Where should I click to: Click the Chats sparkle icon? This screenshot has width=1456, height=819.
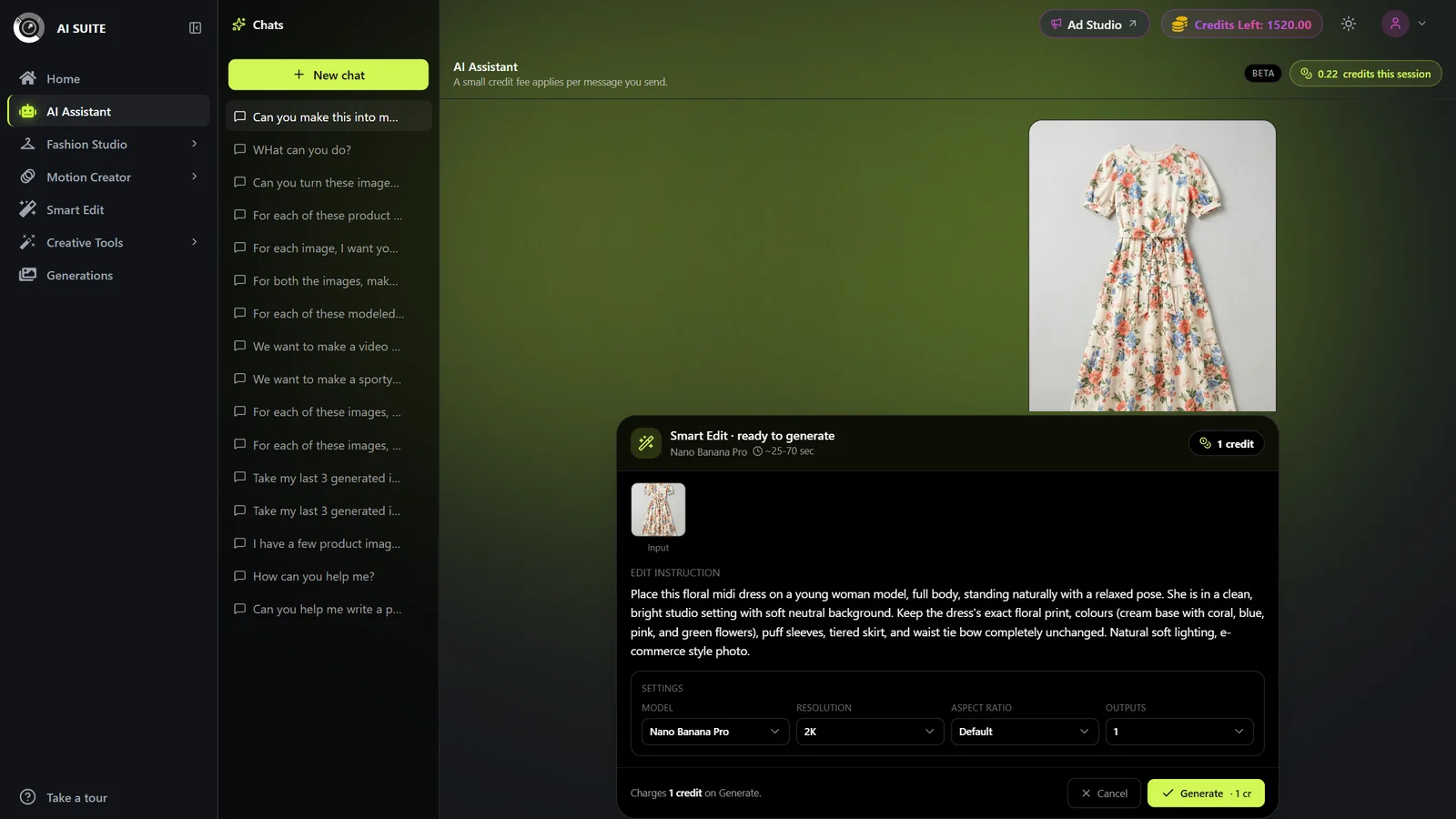tap(238, 25)
